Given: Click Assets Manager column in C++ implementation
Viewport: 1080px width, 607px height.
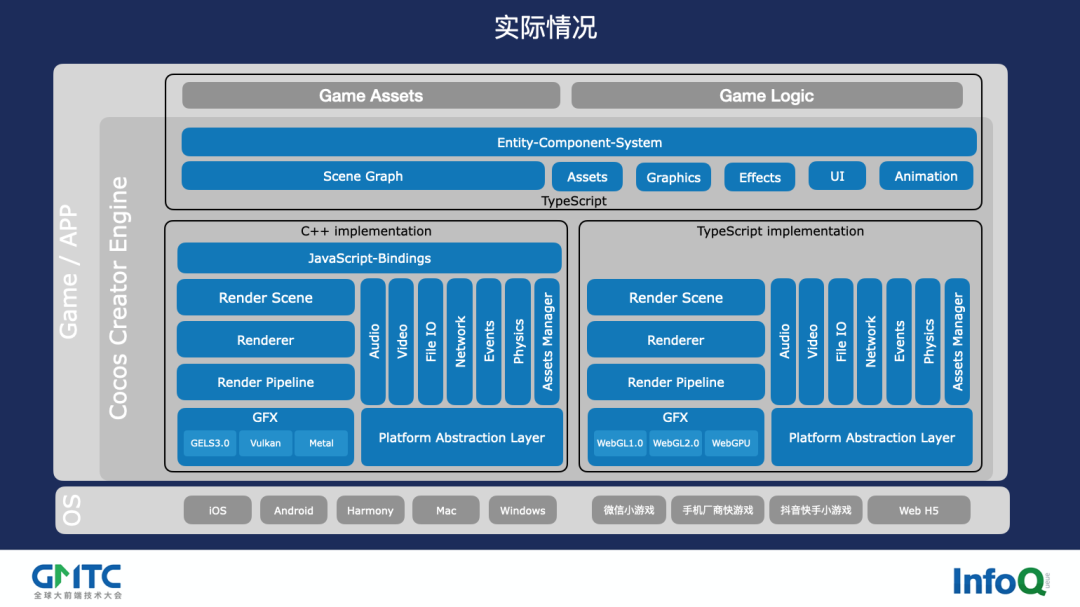Looking at the screenshot, I should coord(548,342).
